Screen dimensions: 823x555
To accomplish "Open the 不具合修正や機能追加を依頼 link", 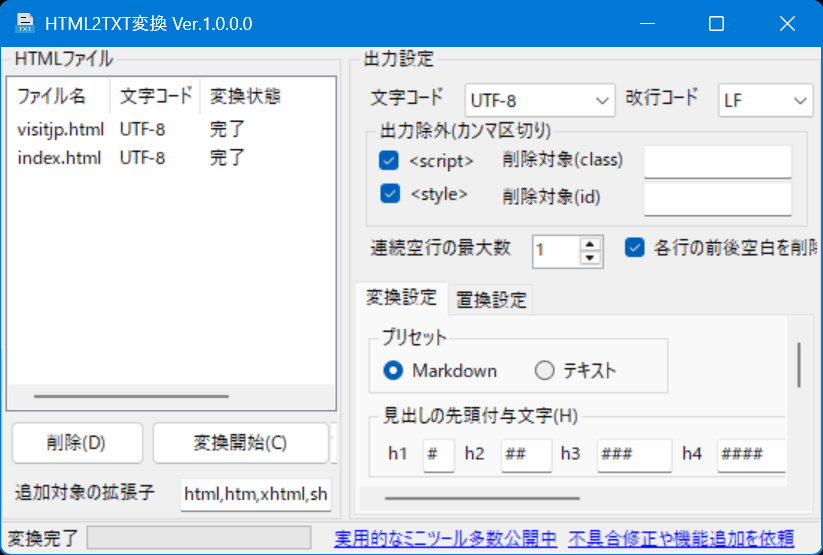I will pyautogui.click(x=681, y=538).
